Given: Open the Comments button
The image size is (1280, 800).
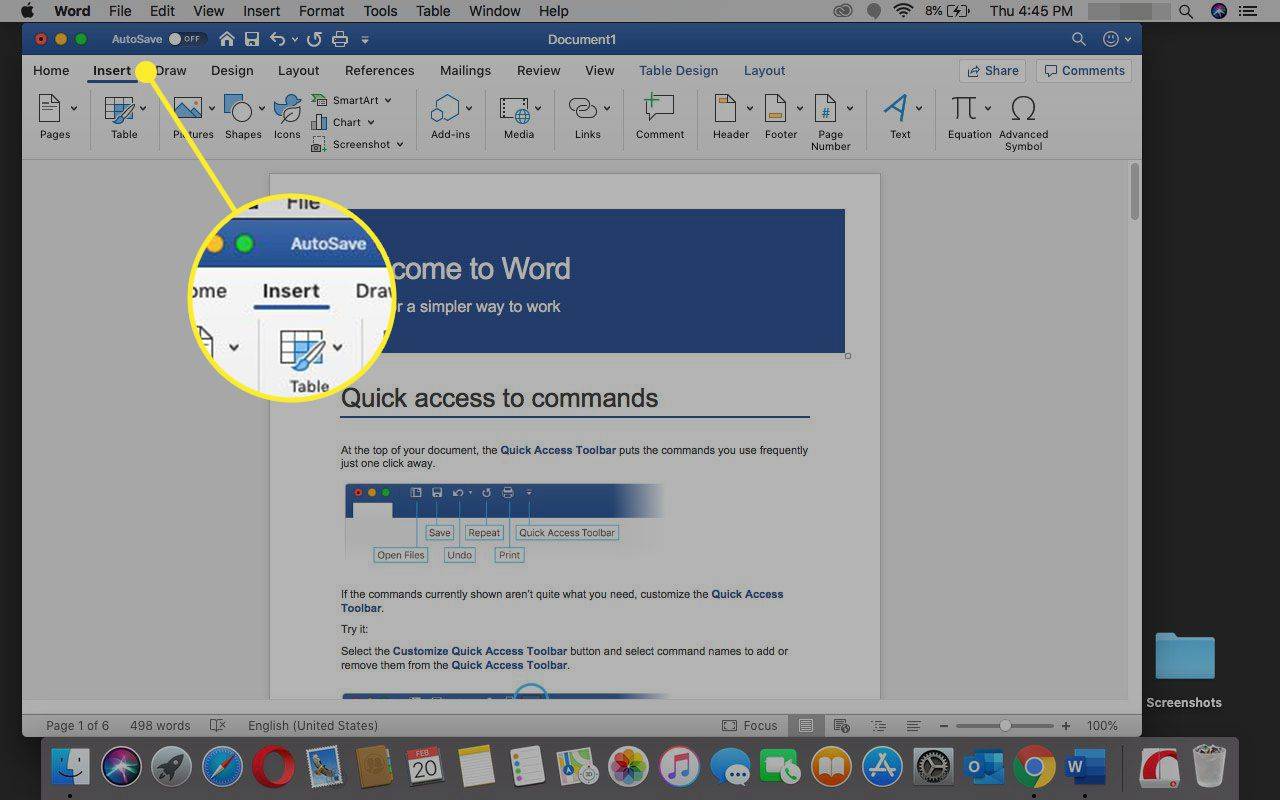Looking at the screenshot, I should click(1085, 70).
